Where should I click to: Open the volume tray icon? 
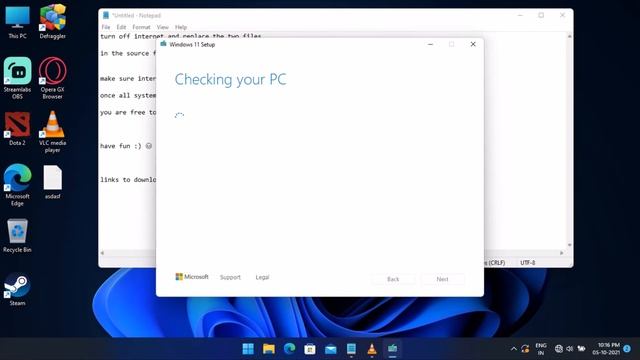click(570, 349)
